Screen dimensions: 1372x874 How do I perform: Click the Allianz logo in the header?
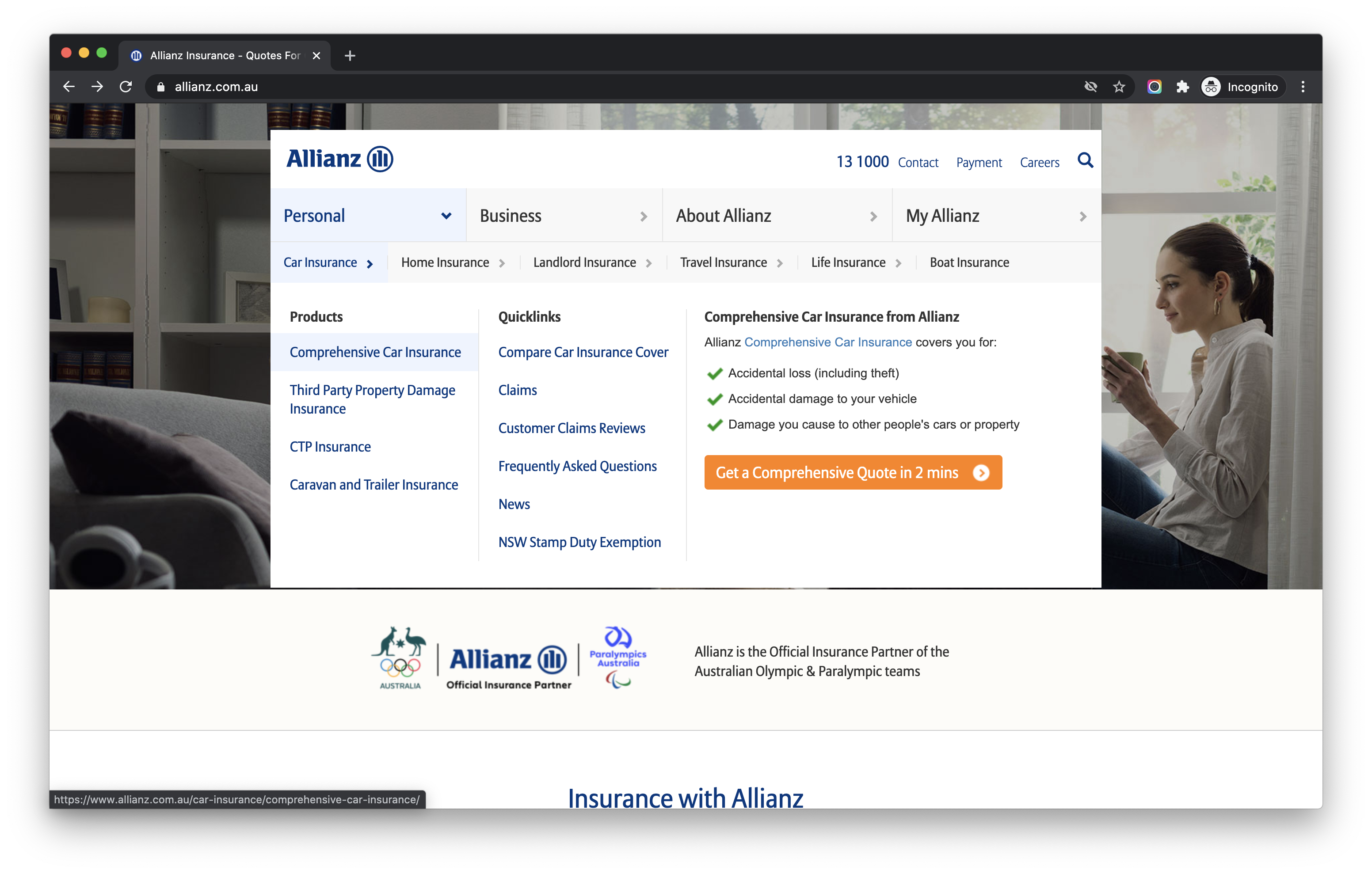point(340,158)
